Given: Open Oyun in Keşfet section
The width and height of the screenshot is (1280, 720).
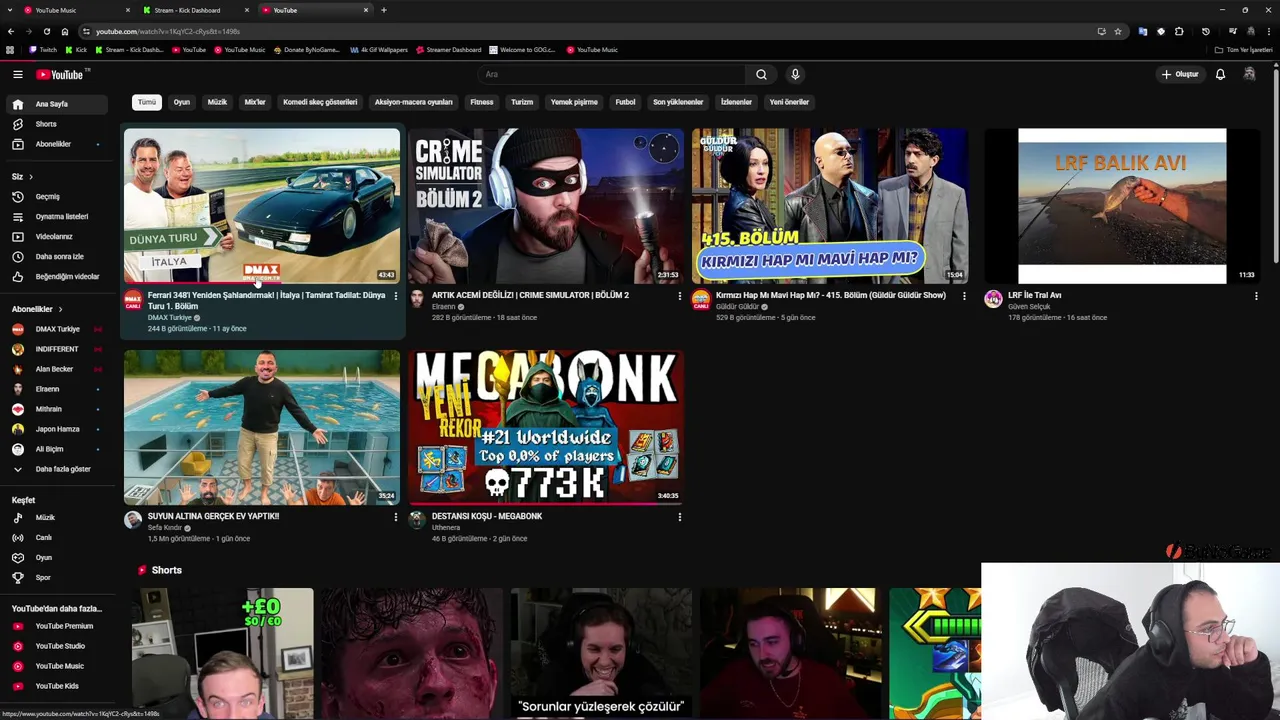Looking at the screenshot, I should pos(57,557).
